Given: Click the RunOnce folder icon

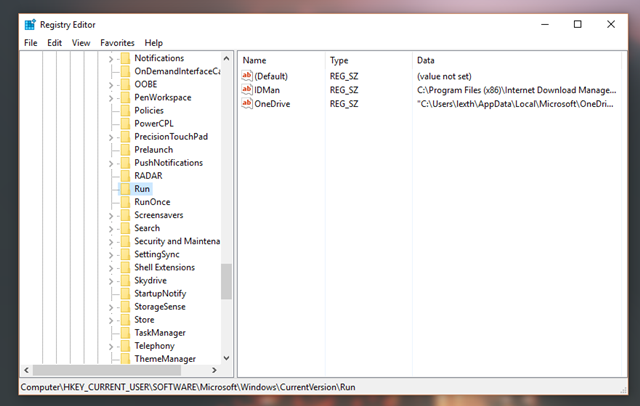Looking at the screenshot, I should click(x=125, y=202).
